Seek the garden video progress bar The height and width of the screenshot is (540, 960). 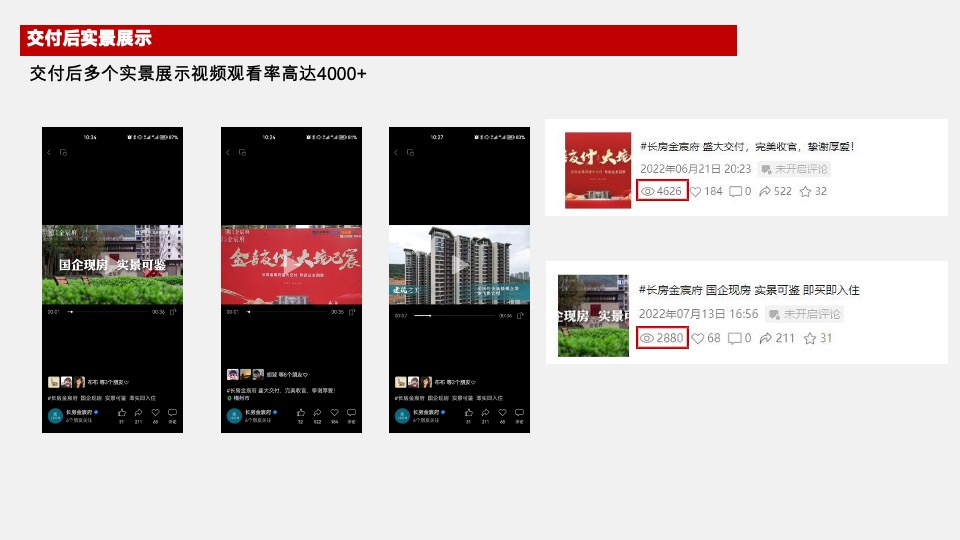(x=110, y=312)
